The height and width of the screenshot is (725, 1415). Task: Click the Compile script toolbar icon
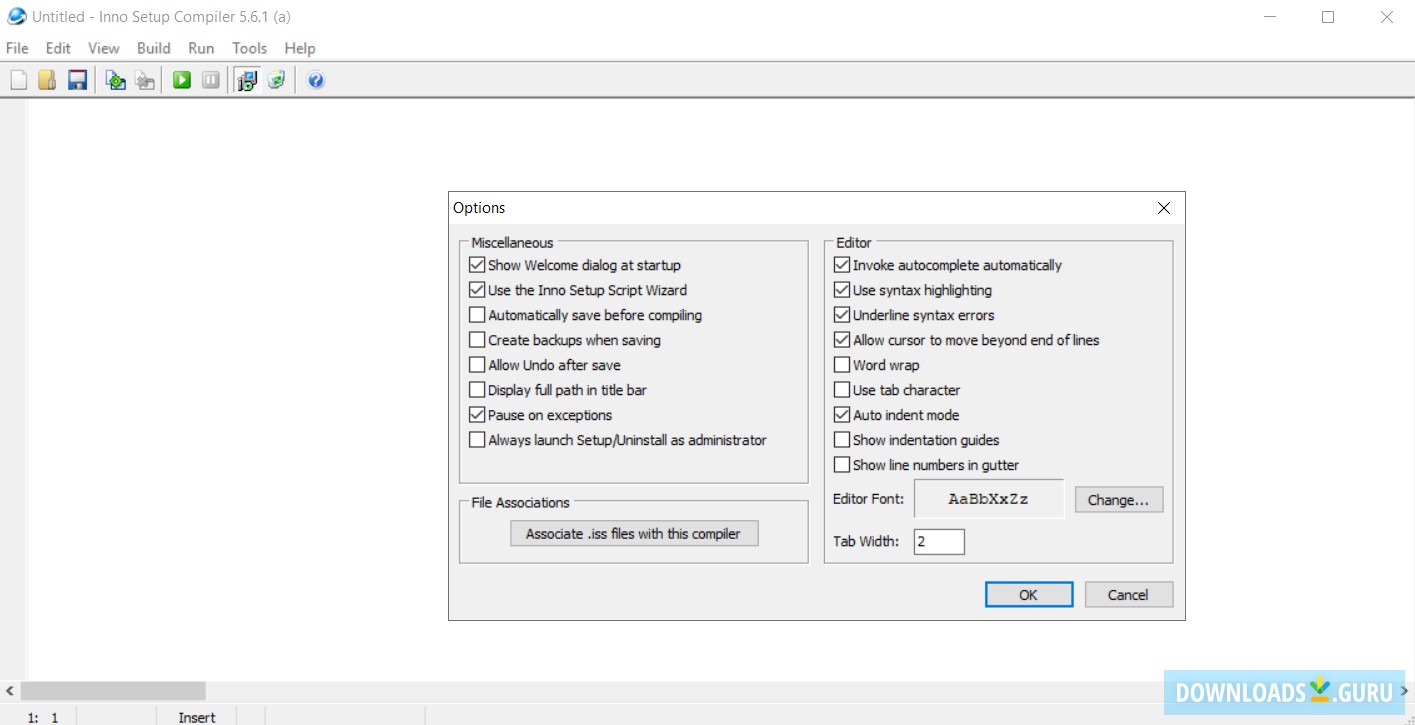pos(116,80)
